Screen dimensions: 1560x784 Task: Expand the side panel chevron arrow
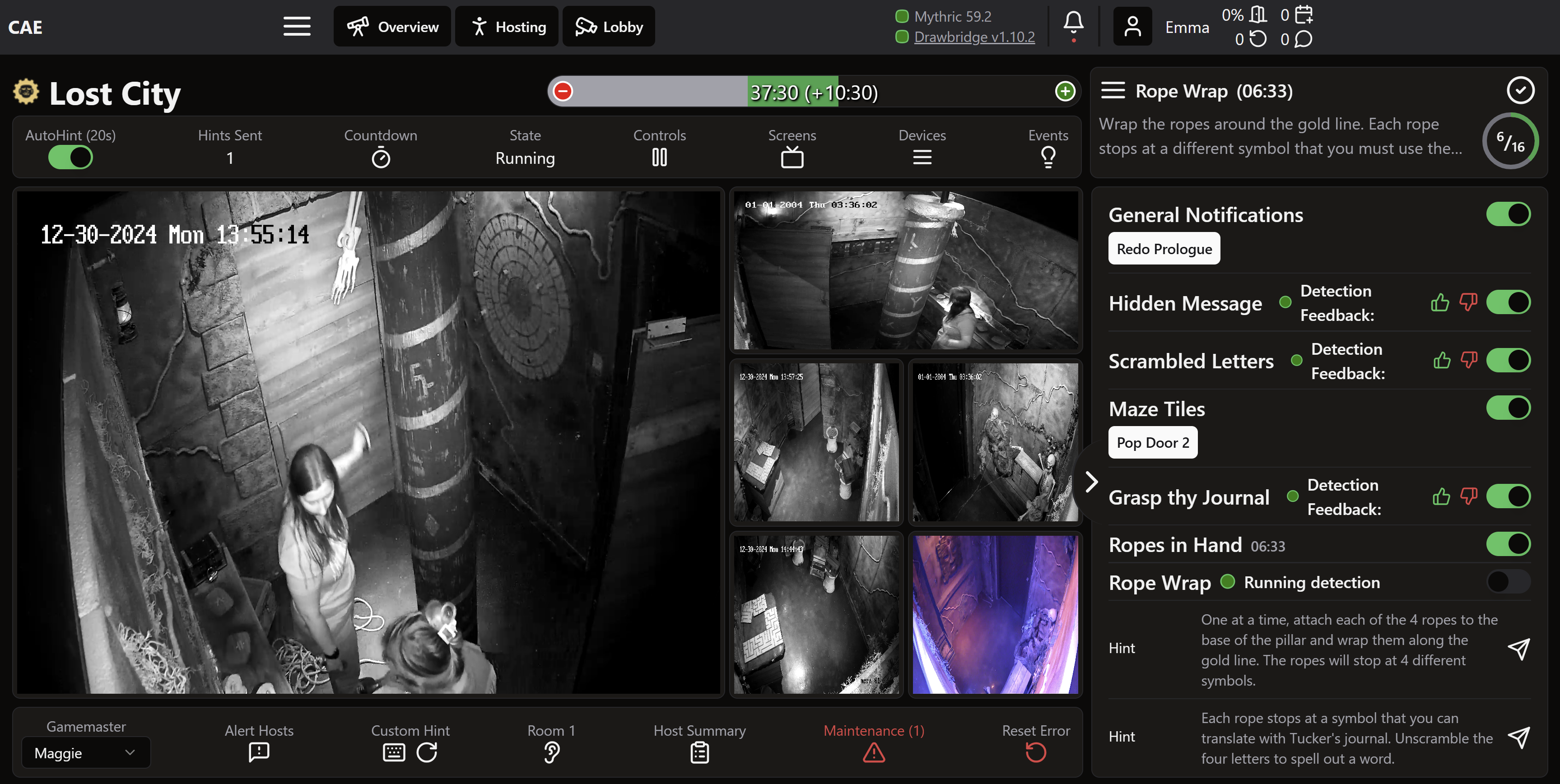[1091, 482]
